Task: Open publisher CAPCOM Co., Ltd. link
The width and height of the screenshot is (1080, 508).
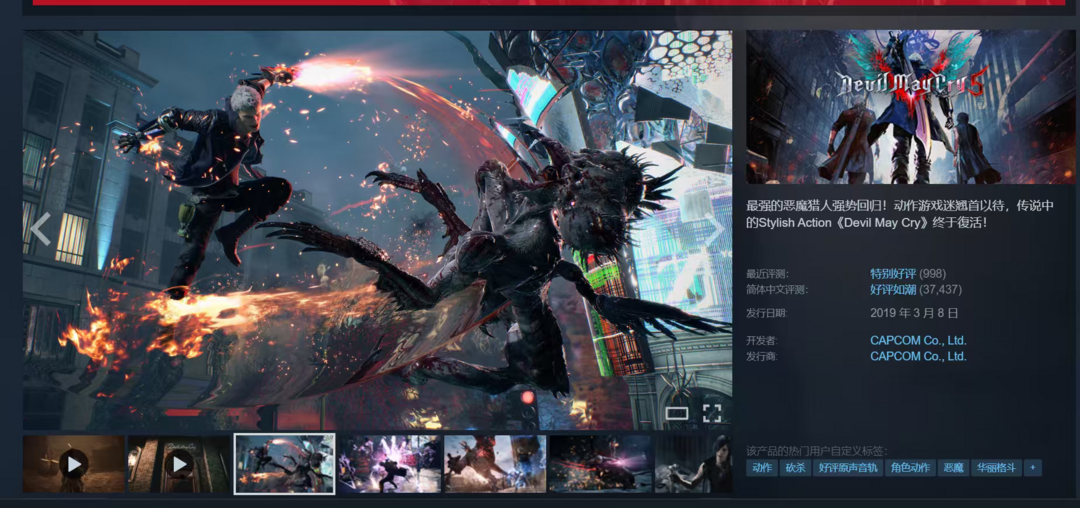Action: [x=918, y=357]
